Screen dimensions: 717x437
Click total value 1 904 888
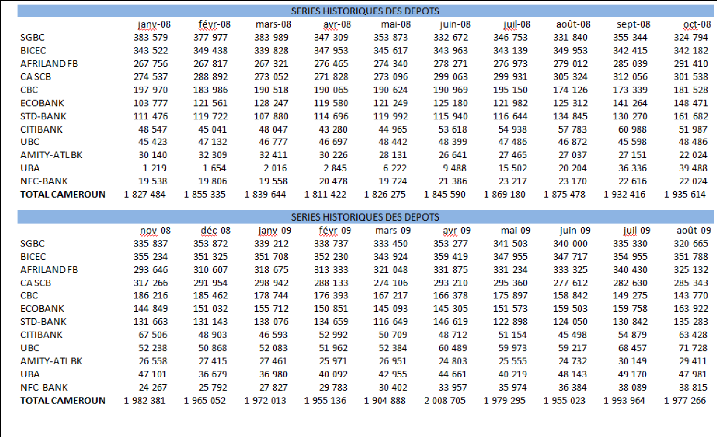(x=385, y=401)
